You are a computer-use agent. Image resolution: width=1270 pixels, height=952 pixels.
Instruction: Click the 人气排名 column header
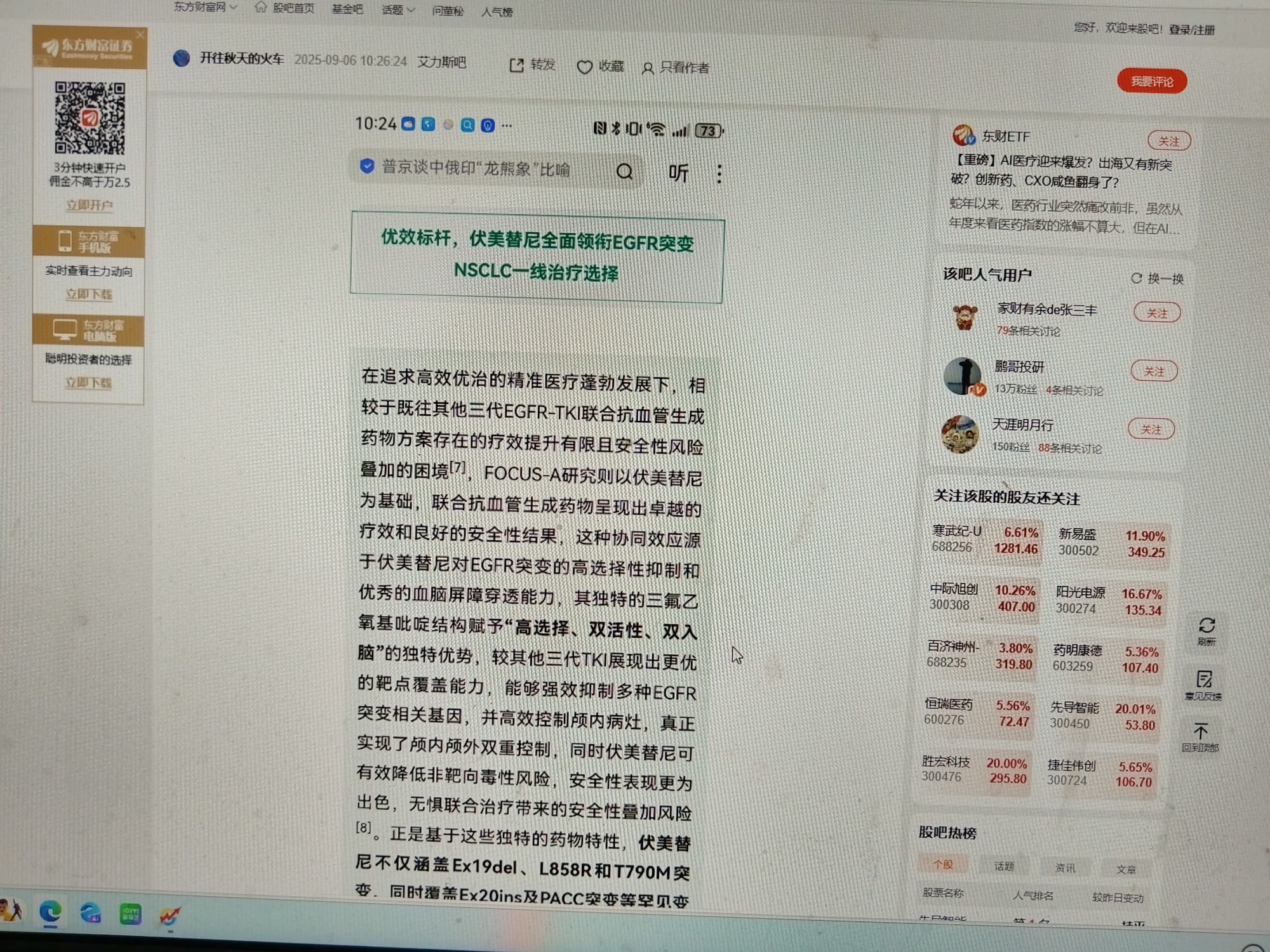[x=1033, y=896]
